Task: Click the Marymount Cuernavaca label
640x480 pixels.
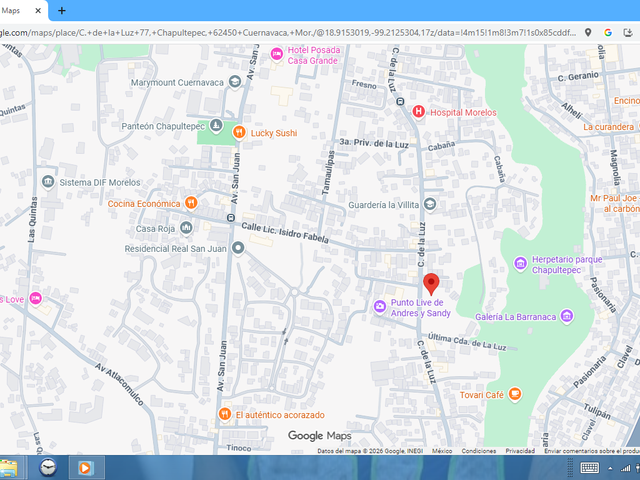Action: click(177, 82)
